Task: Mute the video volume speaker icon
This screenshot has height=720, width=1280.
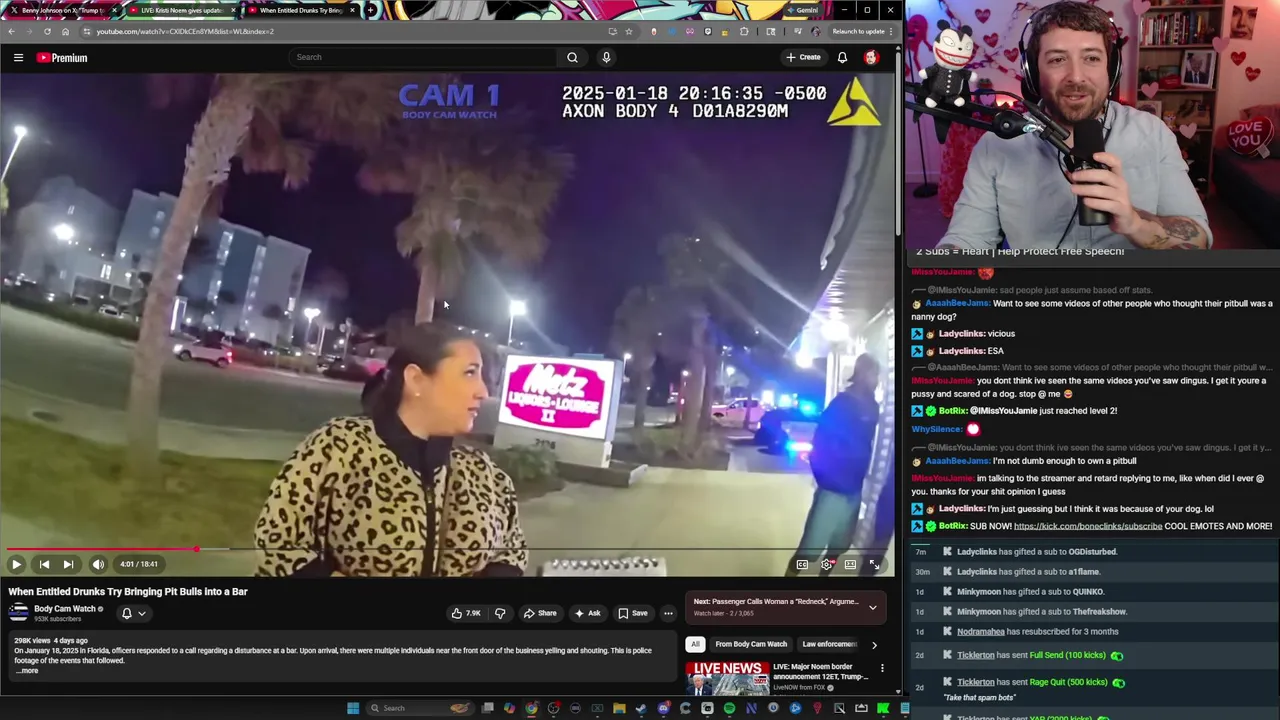Action: tap(98, 564)
